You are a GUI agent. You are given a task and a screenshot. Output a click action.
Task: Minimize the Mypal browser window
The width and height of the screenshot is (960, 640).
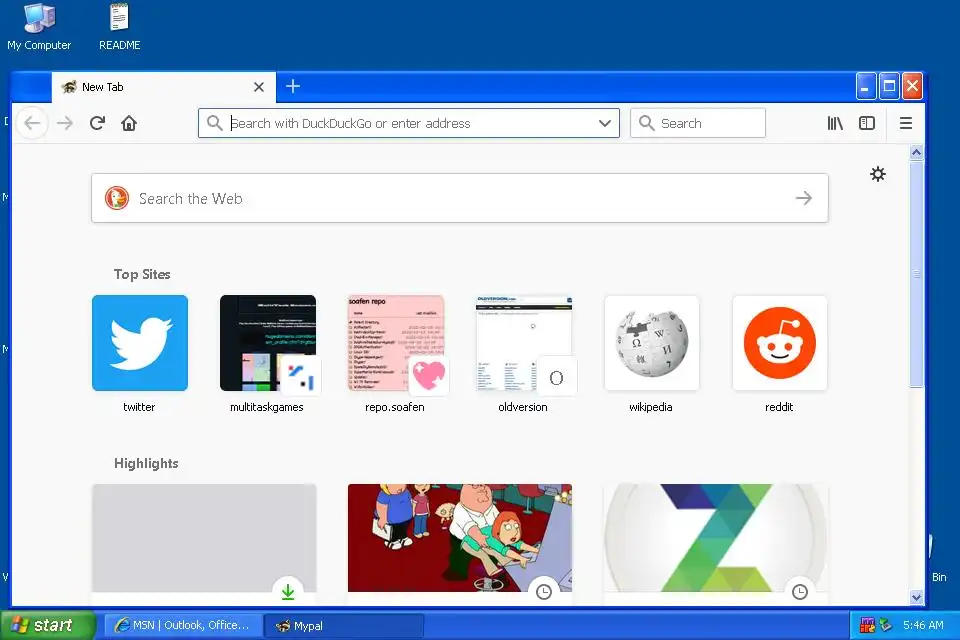(x=866, y=86)
